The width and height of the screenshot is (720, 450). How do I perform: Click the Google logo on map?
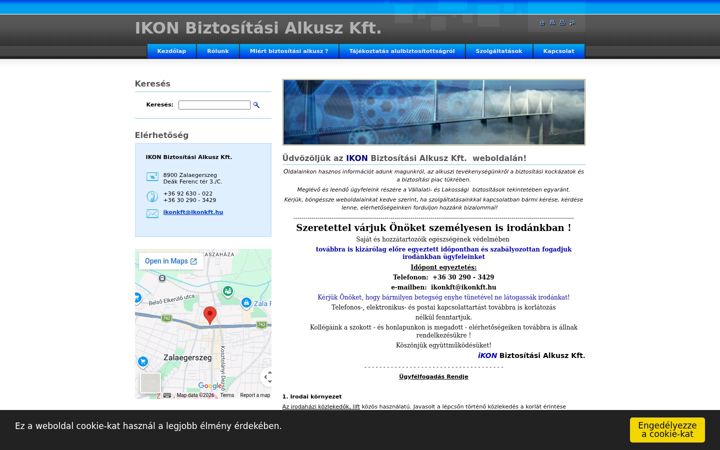click(x=211, y=386)
